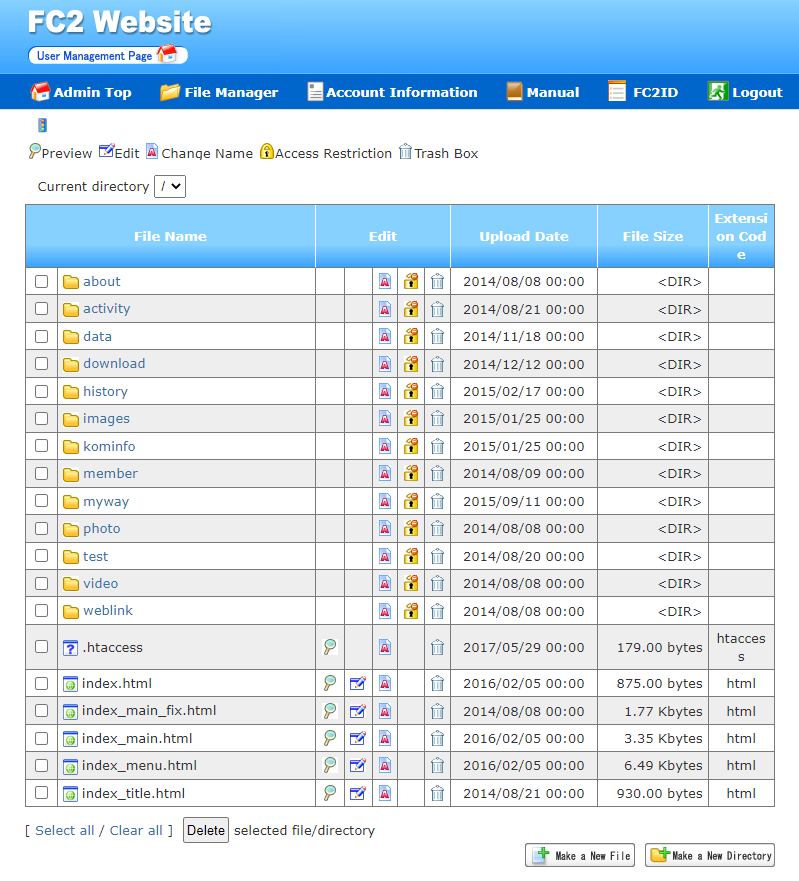Open the Current directory dropdown
This screenshot has height=881, width=799.
[170, 186]
